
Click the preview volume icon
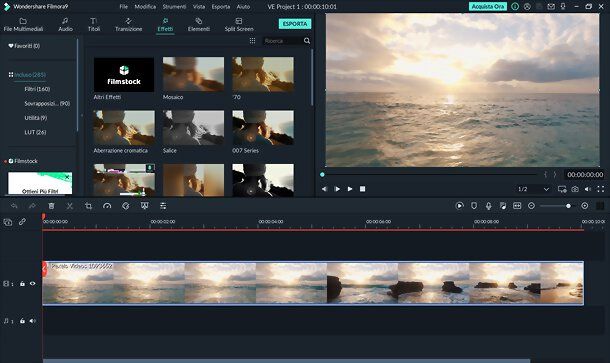point(588,189)
